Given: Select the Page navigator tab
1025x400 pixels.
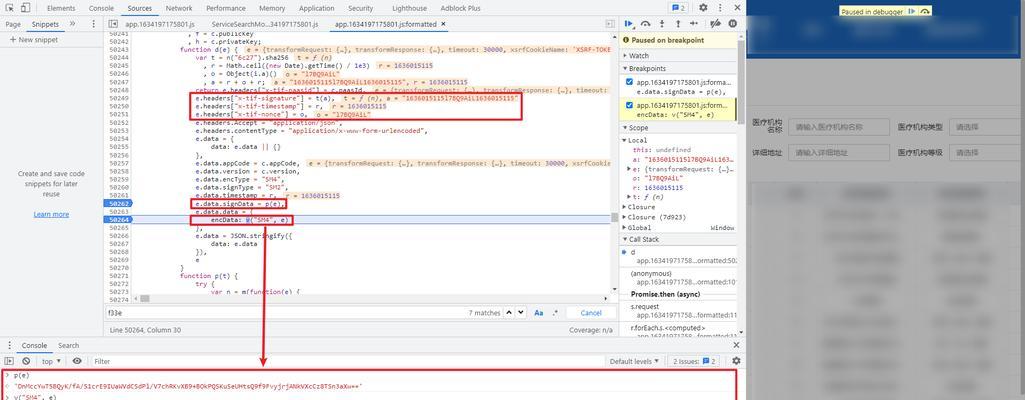Looking at the screenshot, I should (x=13, y=24).
